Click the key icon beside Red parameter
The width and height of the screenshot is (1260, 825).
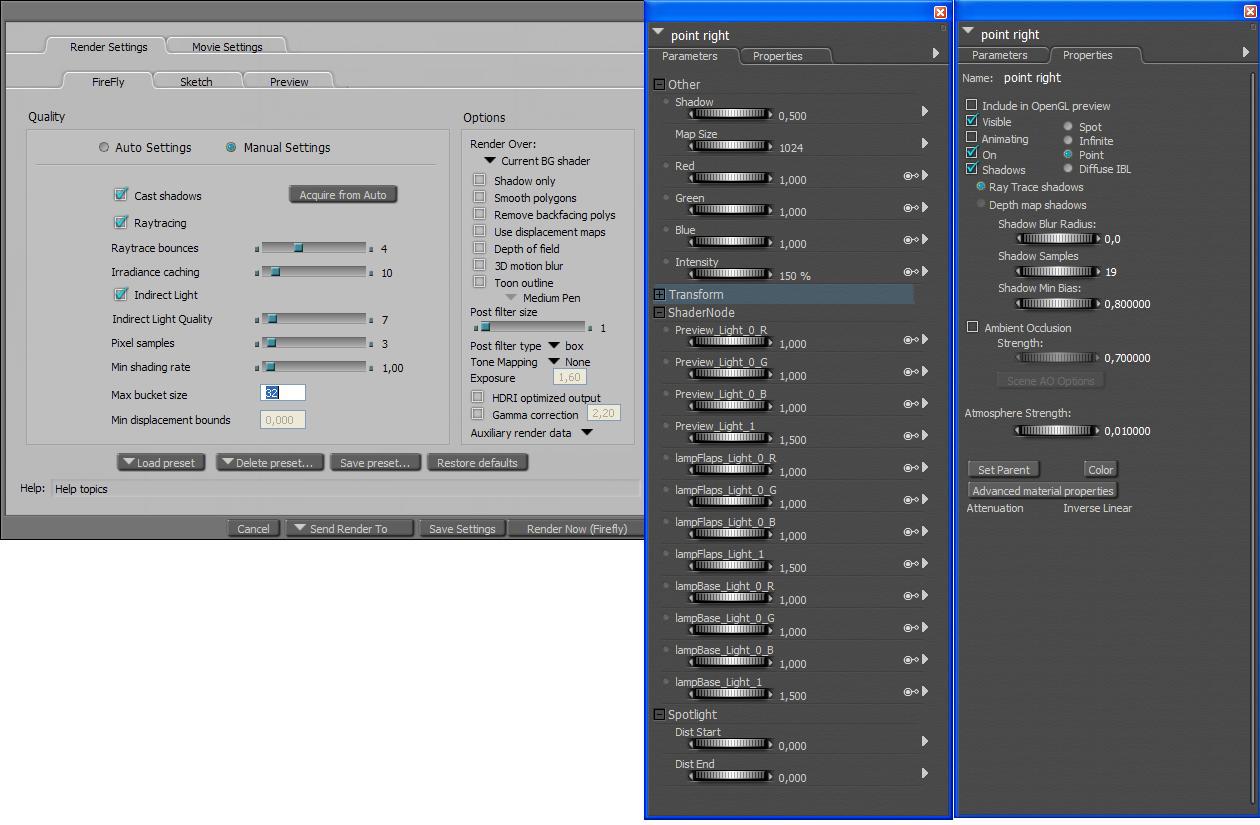pyautogui.click(x=910, y=176)
